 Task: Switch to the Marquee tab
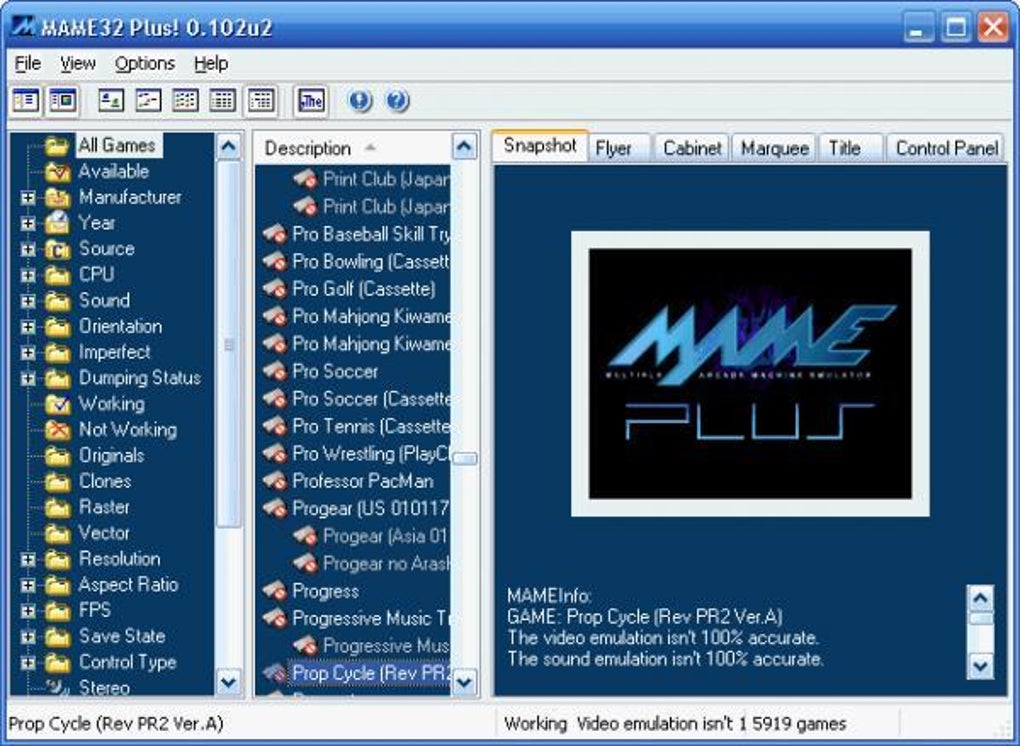(x=775, y=148)
